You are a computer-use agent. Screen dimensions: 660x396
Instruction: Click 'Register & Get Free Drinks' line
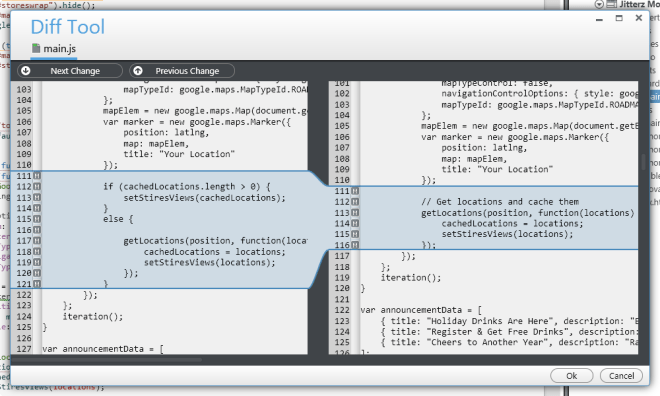point(509,332)
